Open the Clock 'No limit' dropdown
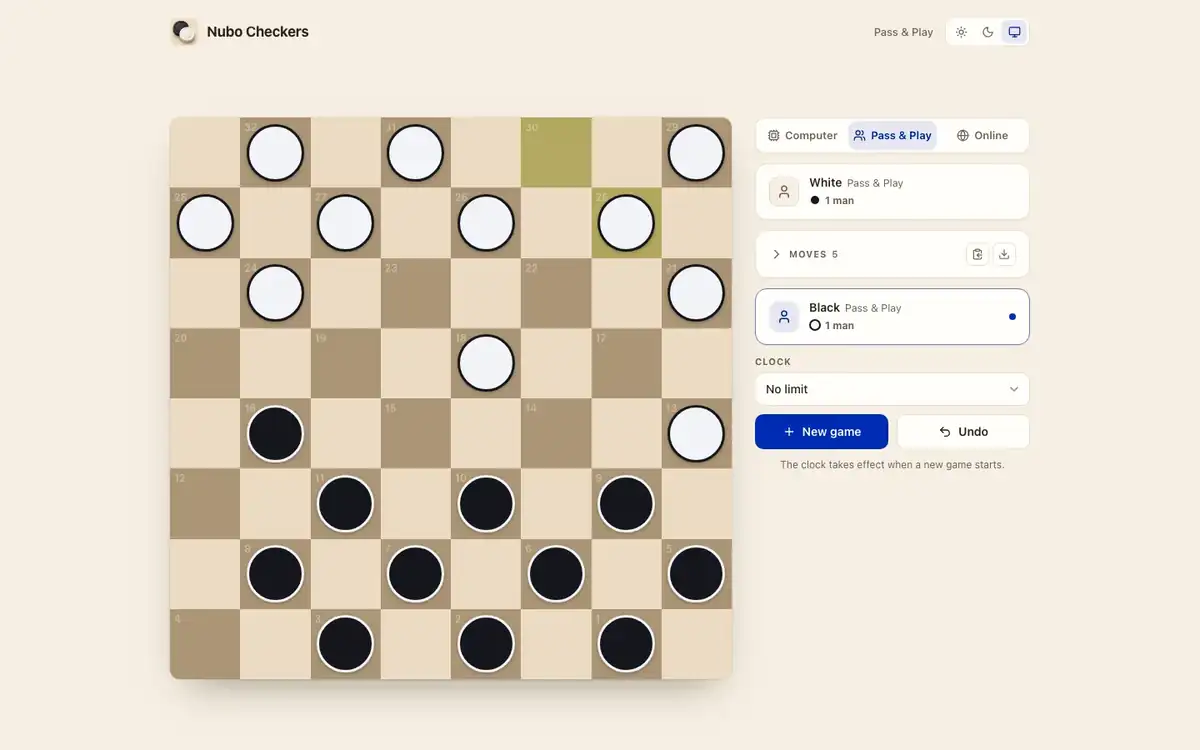This screenshot has height=750, width=1200. (x=892, y=389)
